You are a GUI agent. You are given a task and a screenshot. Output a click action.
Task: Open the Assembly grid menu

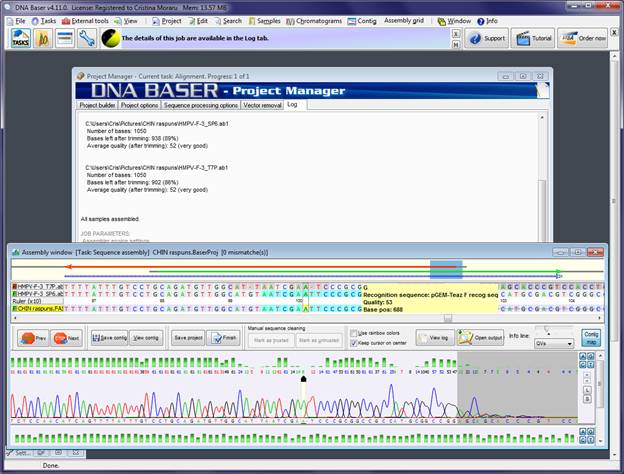click(x=404, y=21)
